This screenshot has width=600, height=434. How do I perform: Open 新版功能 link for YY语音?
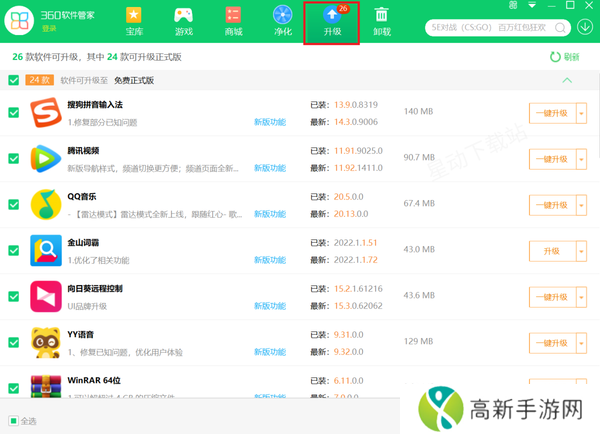270,352
